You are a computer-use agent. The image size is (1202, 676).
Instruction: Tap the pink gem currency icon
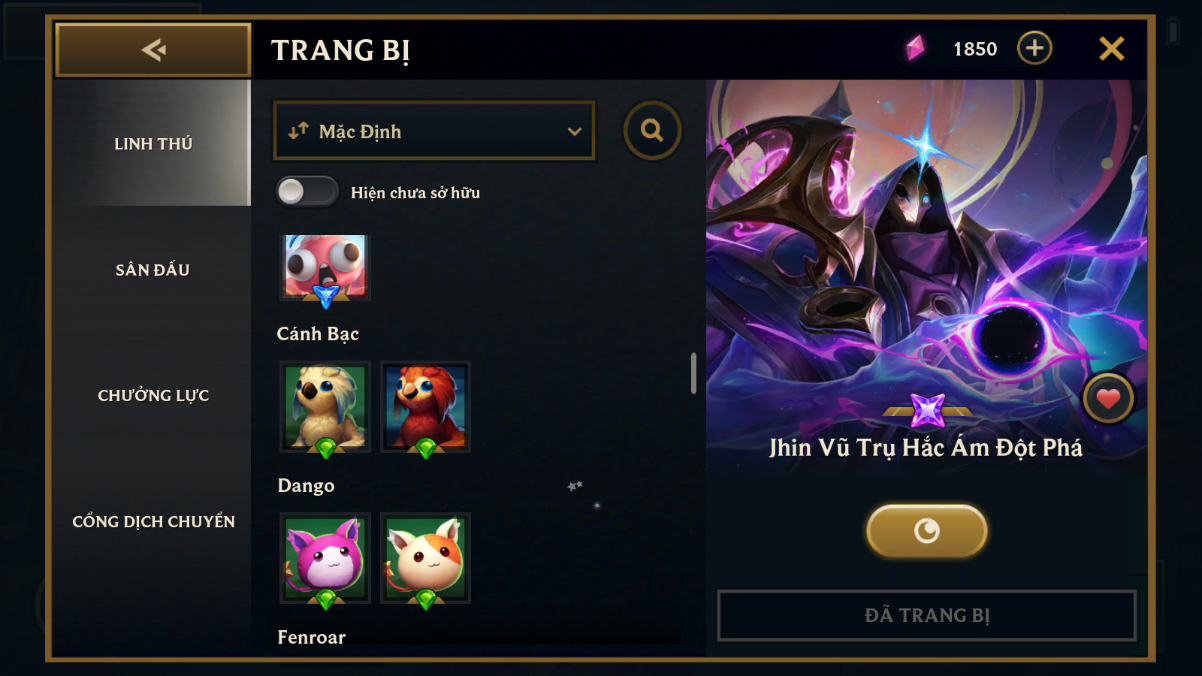pos(915,48)
